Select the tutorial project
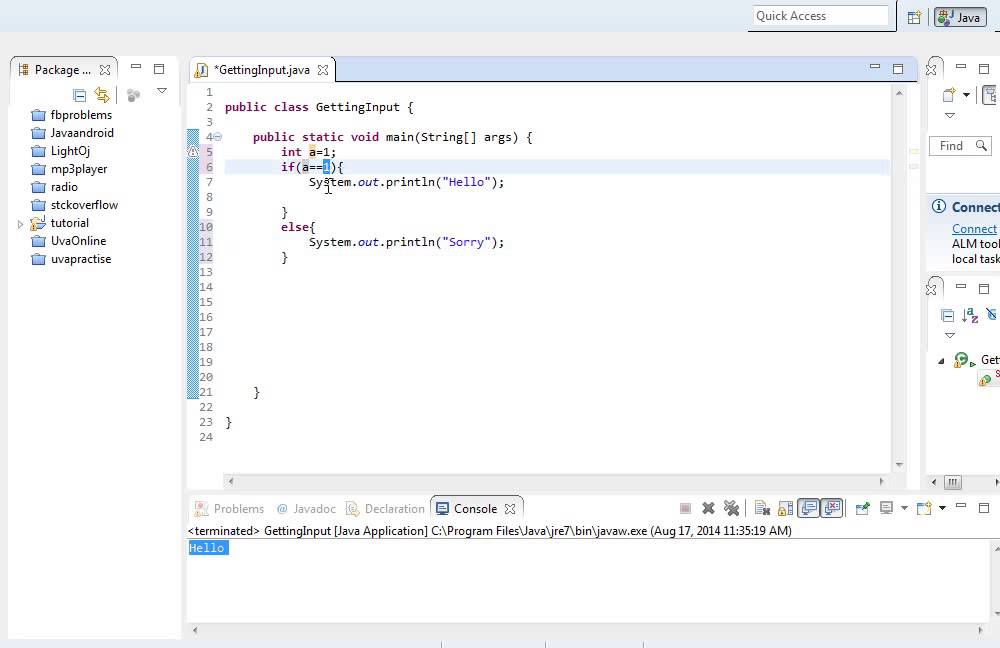This screenshot has width=1000, height=648. (x=60, y=223)
